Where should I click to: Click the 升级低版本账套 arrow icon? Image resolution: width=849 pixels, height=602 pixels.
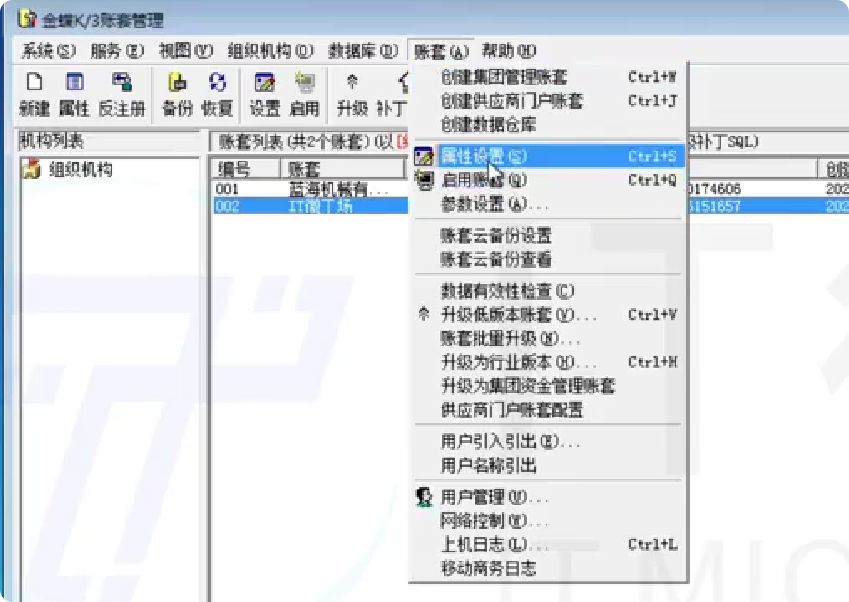[423, 314]
